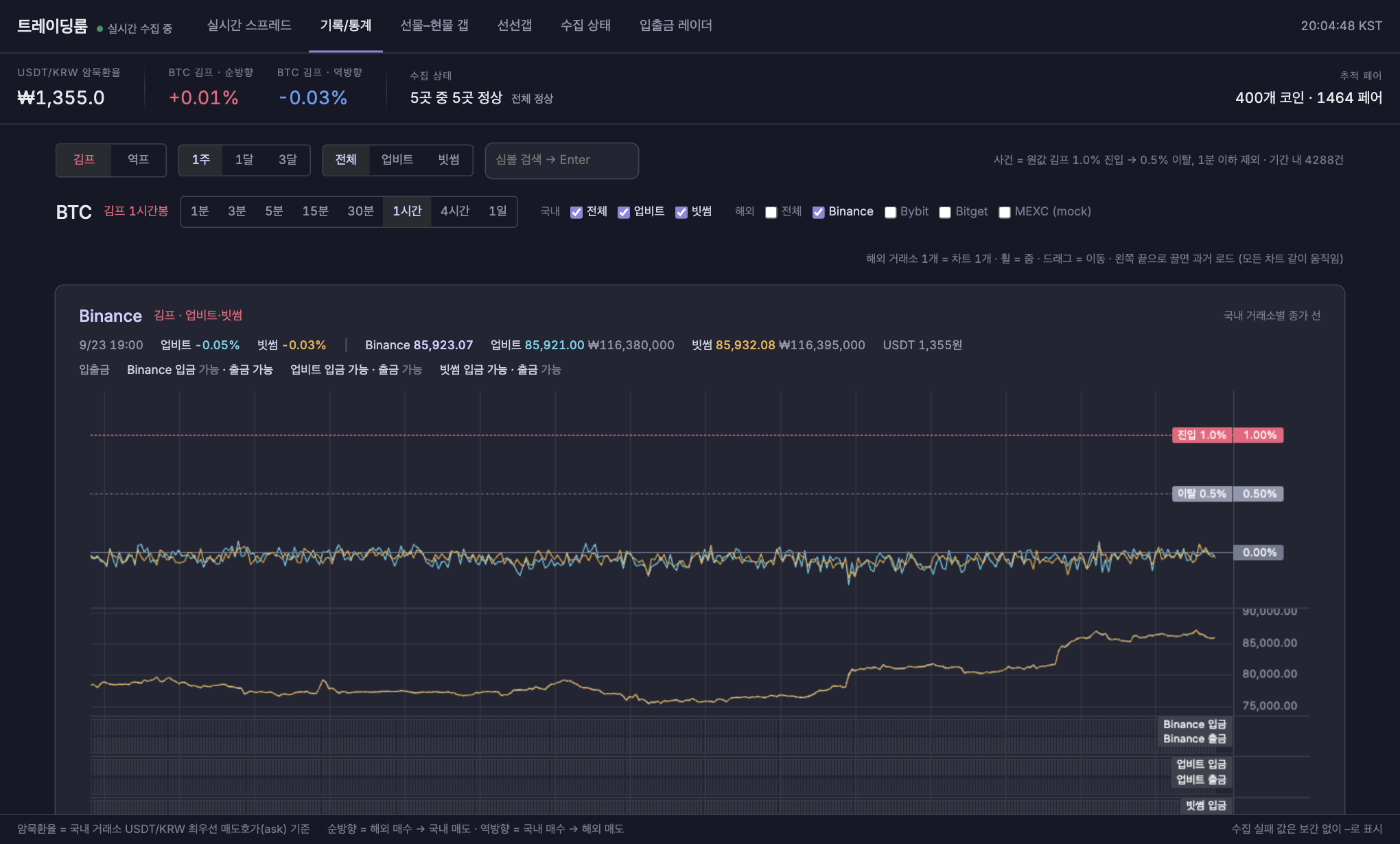1400x844 pixels.
Task: Set candle interval to 1분
Action: pyautogui.click(x=200, y=211)
